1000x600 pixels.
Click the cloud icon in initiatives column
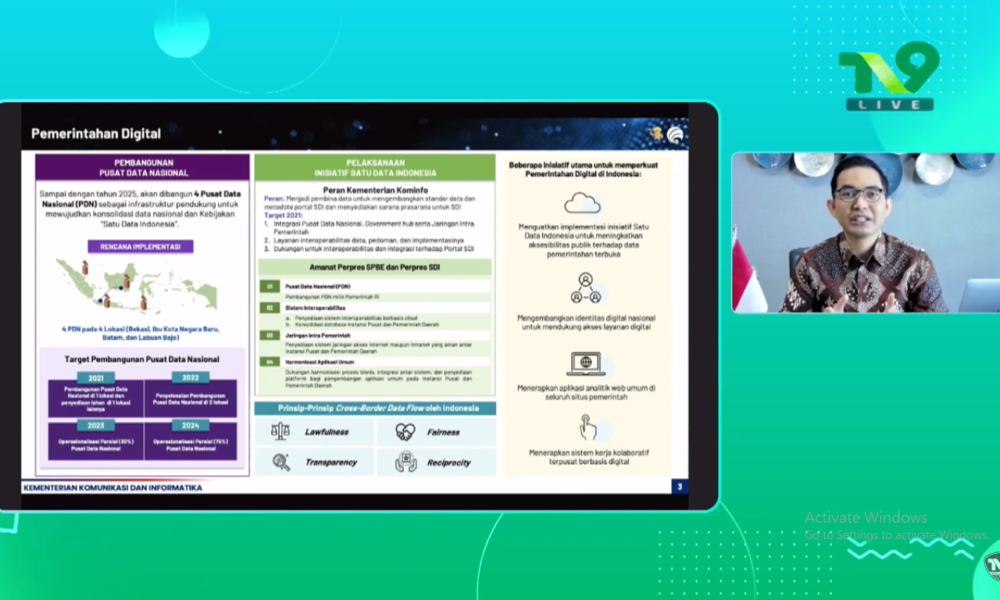point(582,203)
